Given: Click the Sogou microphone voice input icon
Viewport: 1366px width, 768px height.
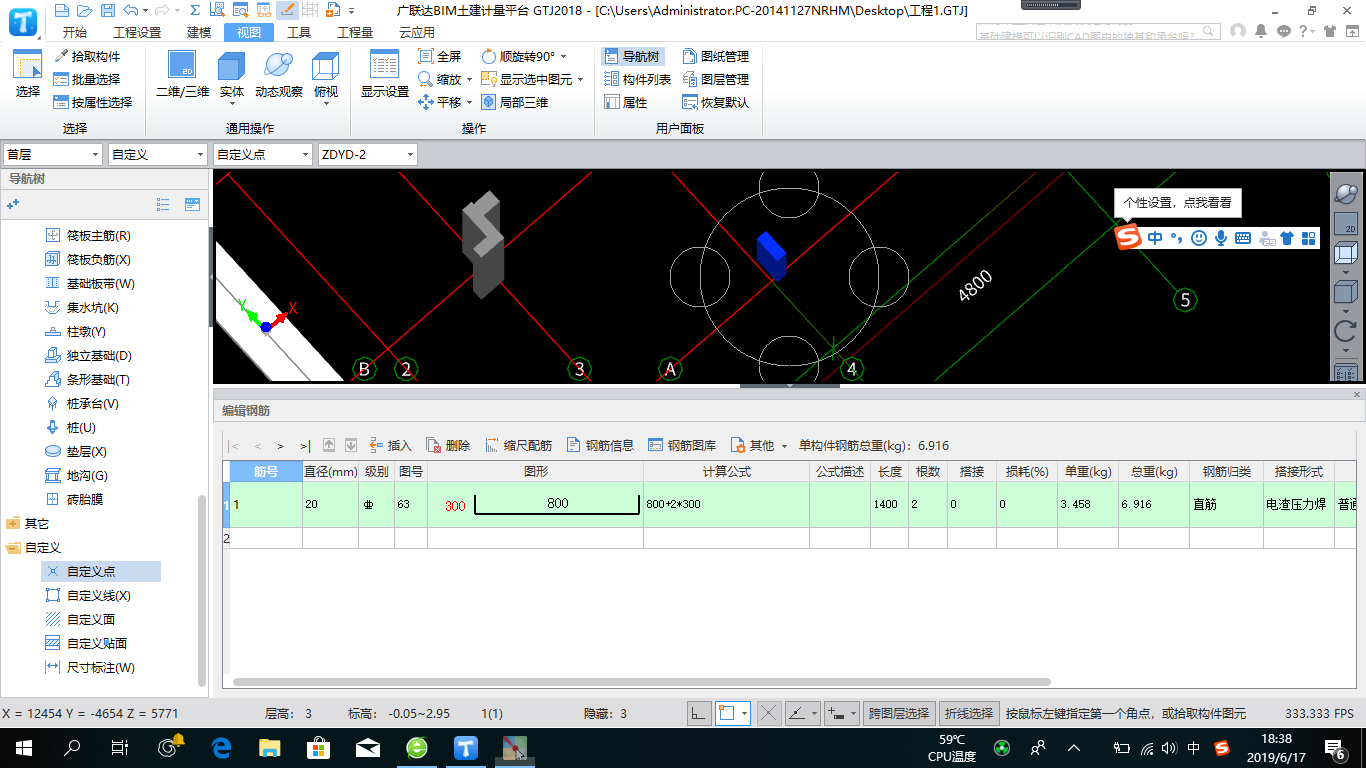Looking at the screenshot, I should point(1221,238).
